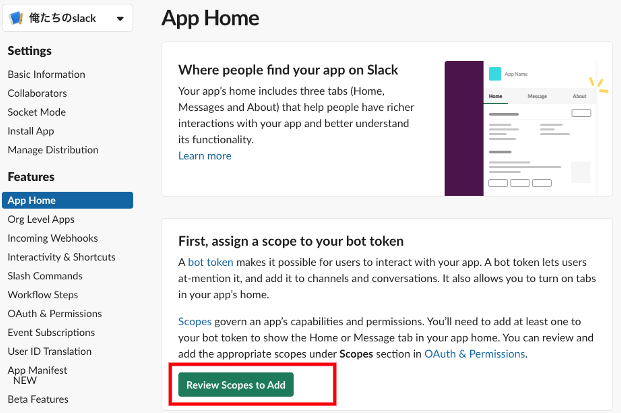Open Socket Mode settings
The width and height of the screenshot is (621, 413).
[36, 112]
